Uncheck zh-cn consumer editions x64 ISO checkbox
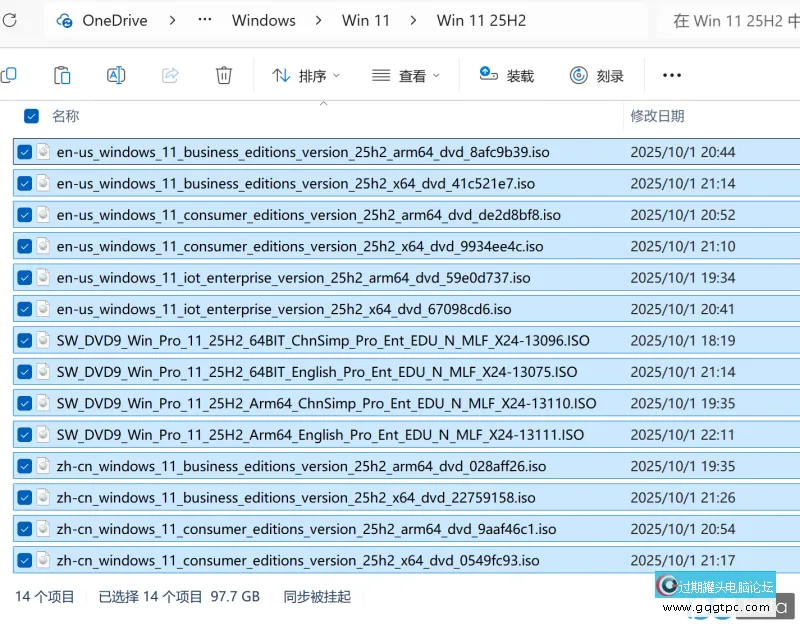800x626 pixels. 25,560
